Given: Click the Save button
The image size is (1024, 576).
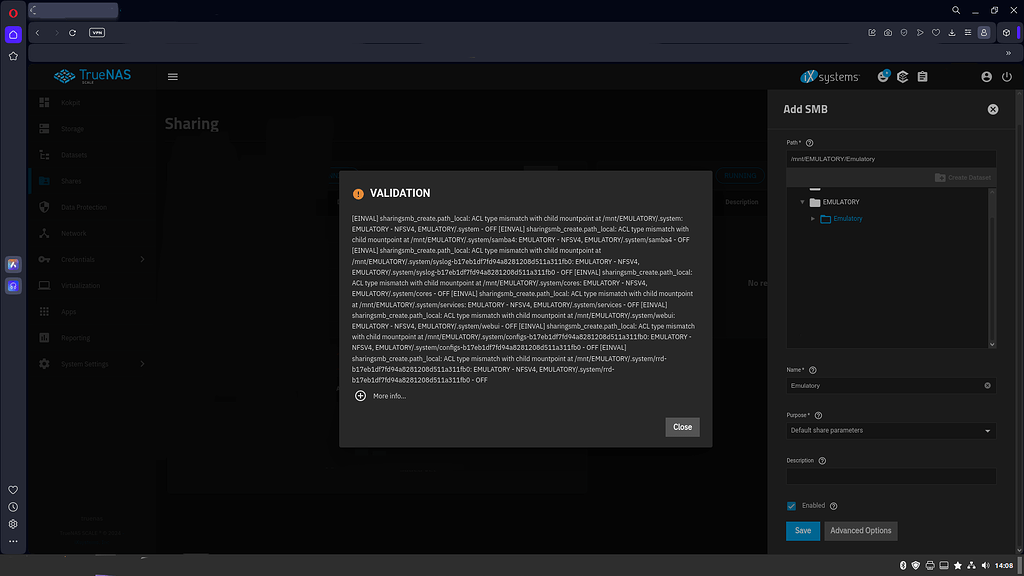Looking at the screenshot, I should (802, 530).
